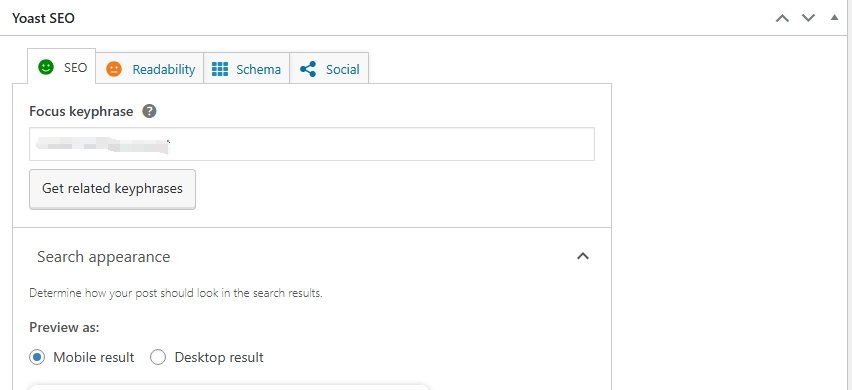Click the Schema grid icon
Screen dimensions: 852x390
(x=220, y=69)
